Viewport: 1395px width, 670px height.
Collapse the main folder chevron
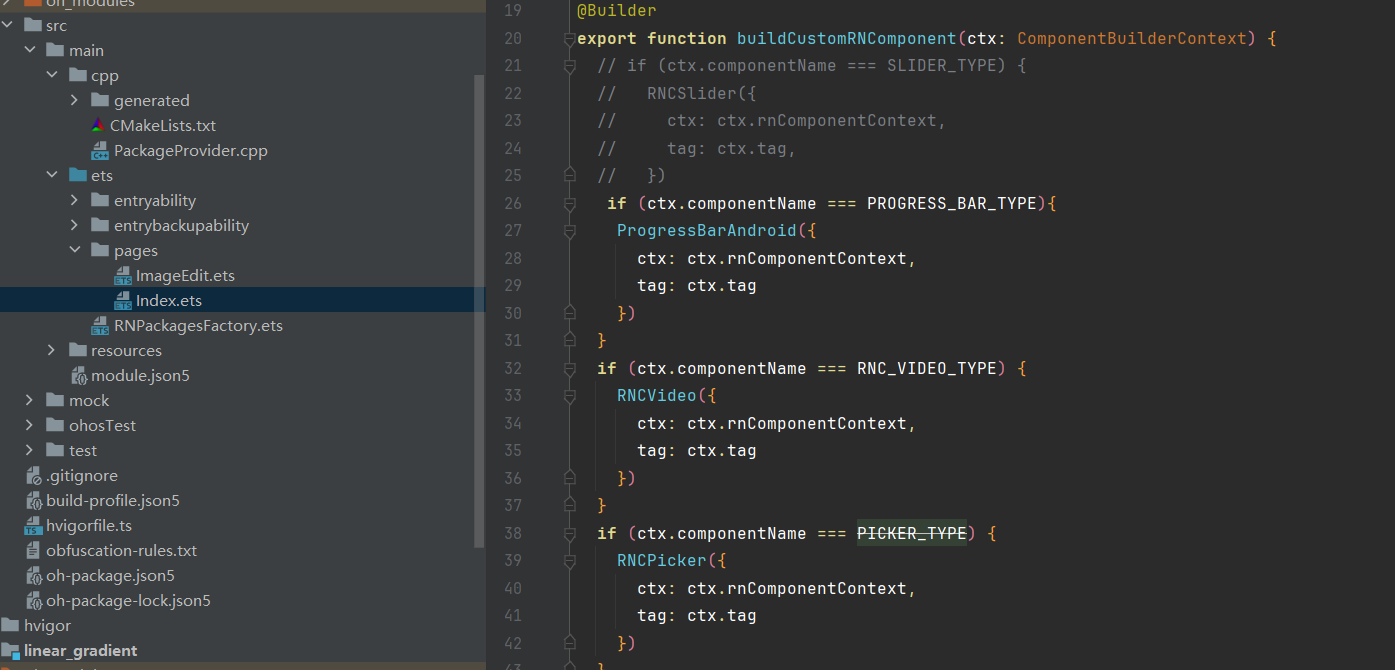coord(30,51)
